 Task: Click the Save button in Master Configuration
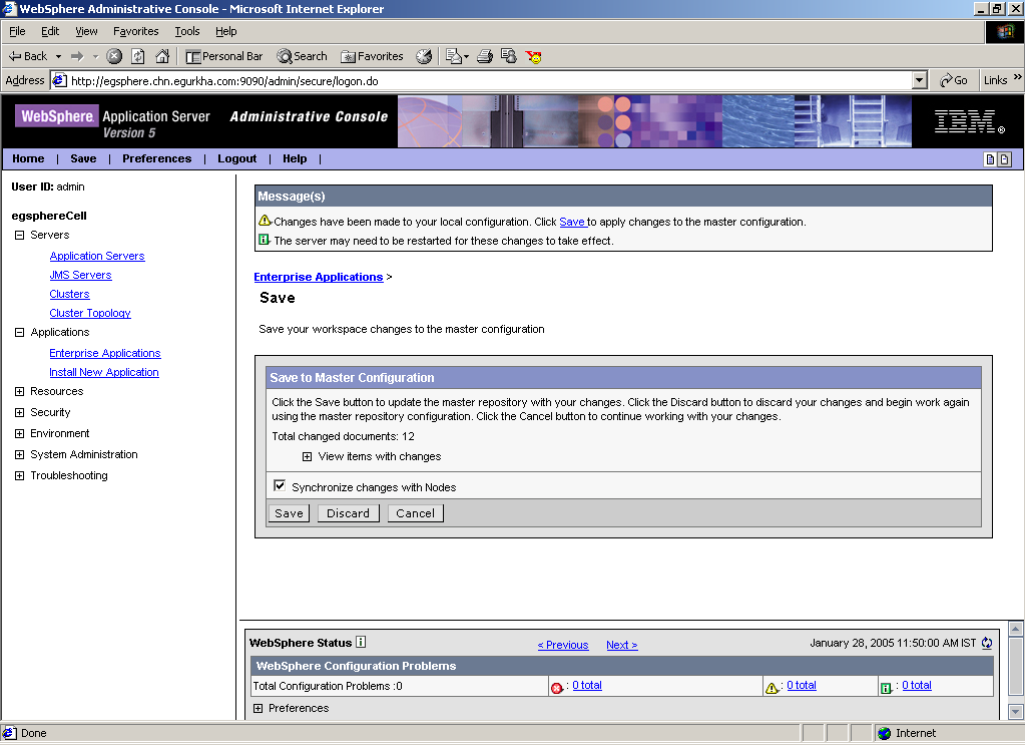pyautogui.click(x=289, y=513)
